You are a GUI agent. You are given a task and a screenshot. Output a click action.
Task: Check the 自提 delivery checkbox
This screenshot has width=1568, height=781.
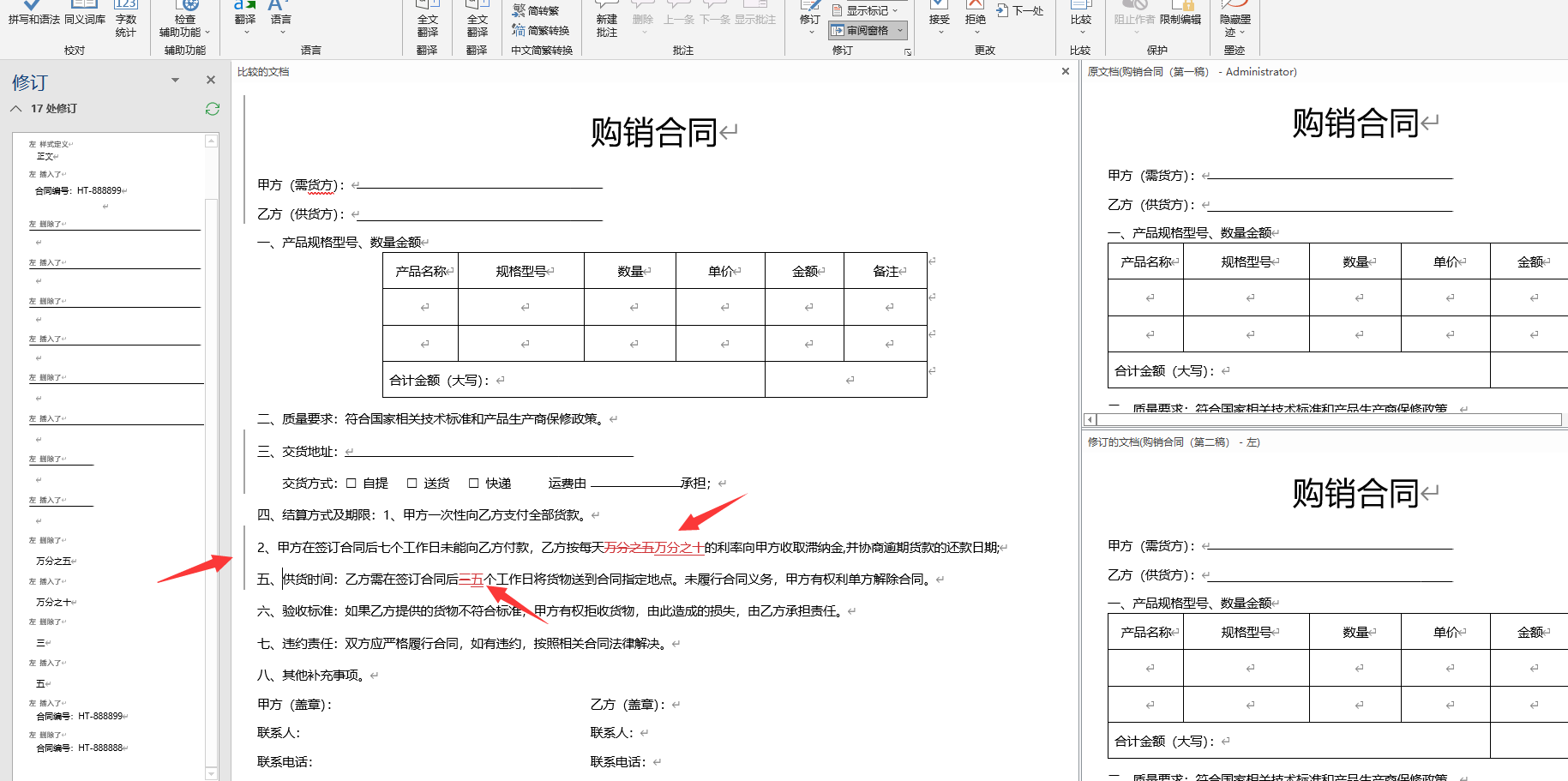pos(351,484)
